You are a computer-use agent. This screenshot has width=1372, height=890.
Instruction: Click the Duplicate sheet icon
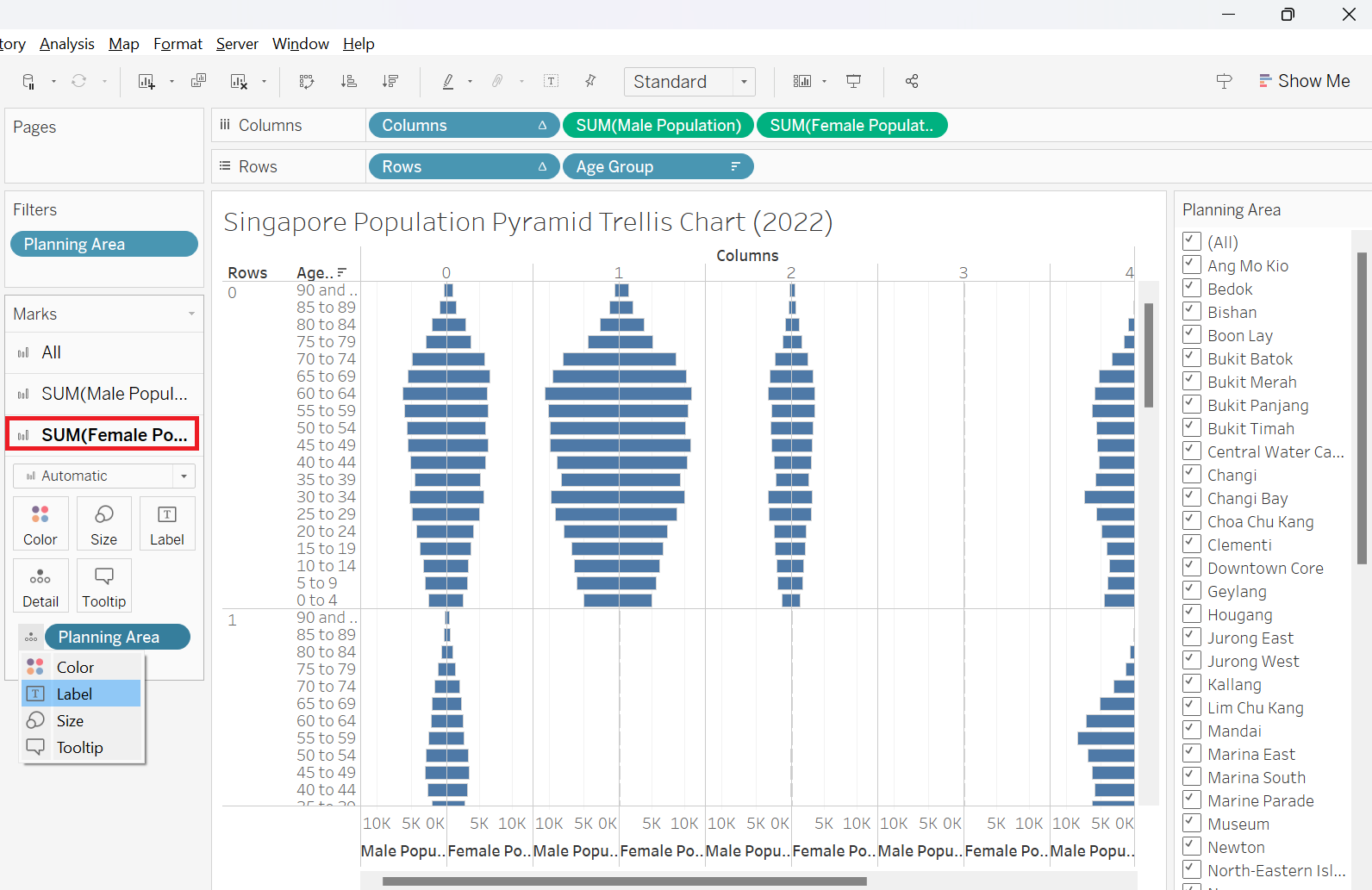(198, 81)
